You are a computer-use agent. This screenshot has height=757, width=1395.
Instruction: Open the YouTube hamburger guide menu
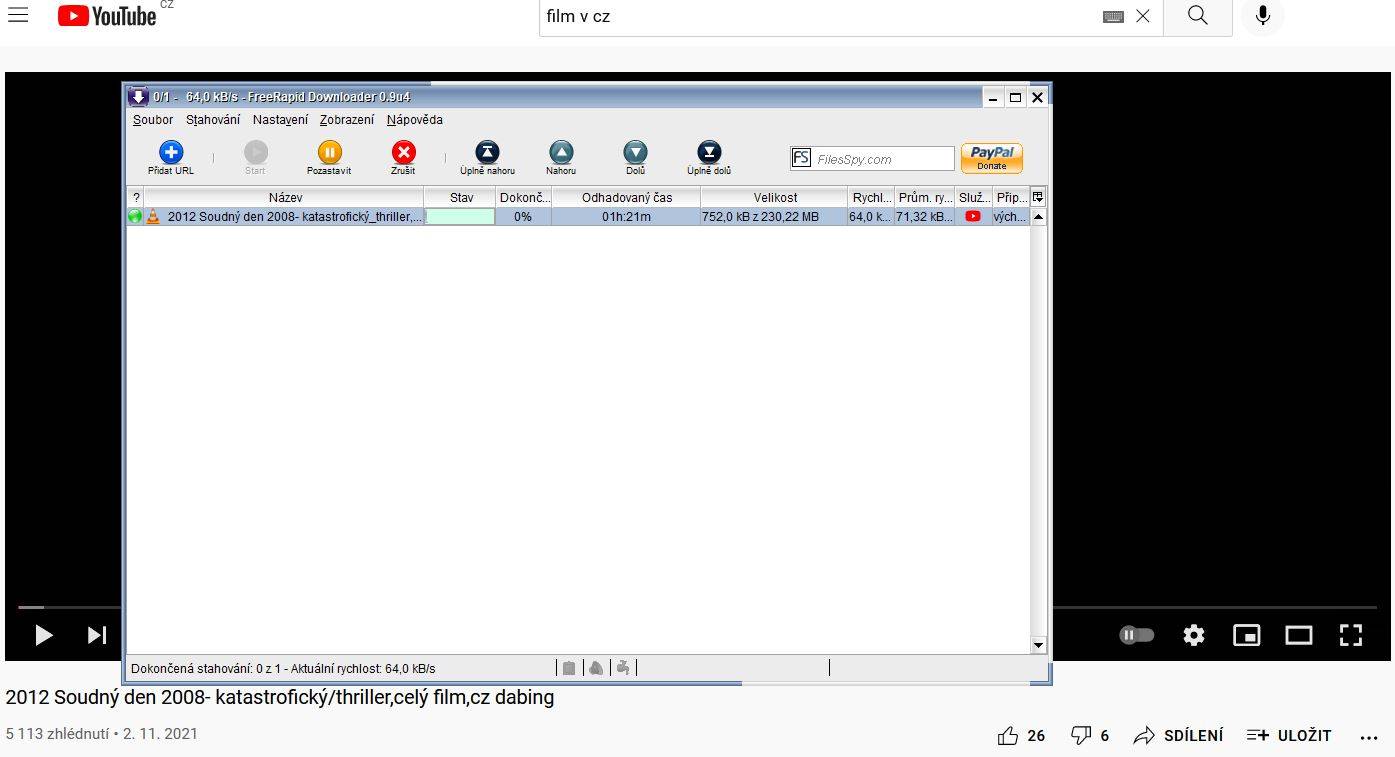(x=18, y=15)
